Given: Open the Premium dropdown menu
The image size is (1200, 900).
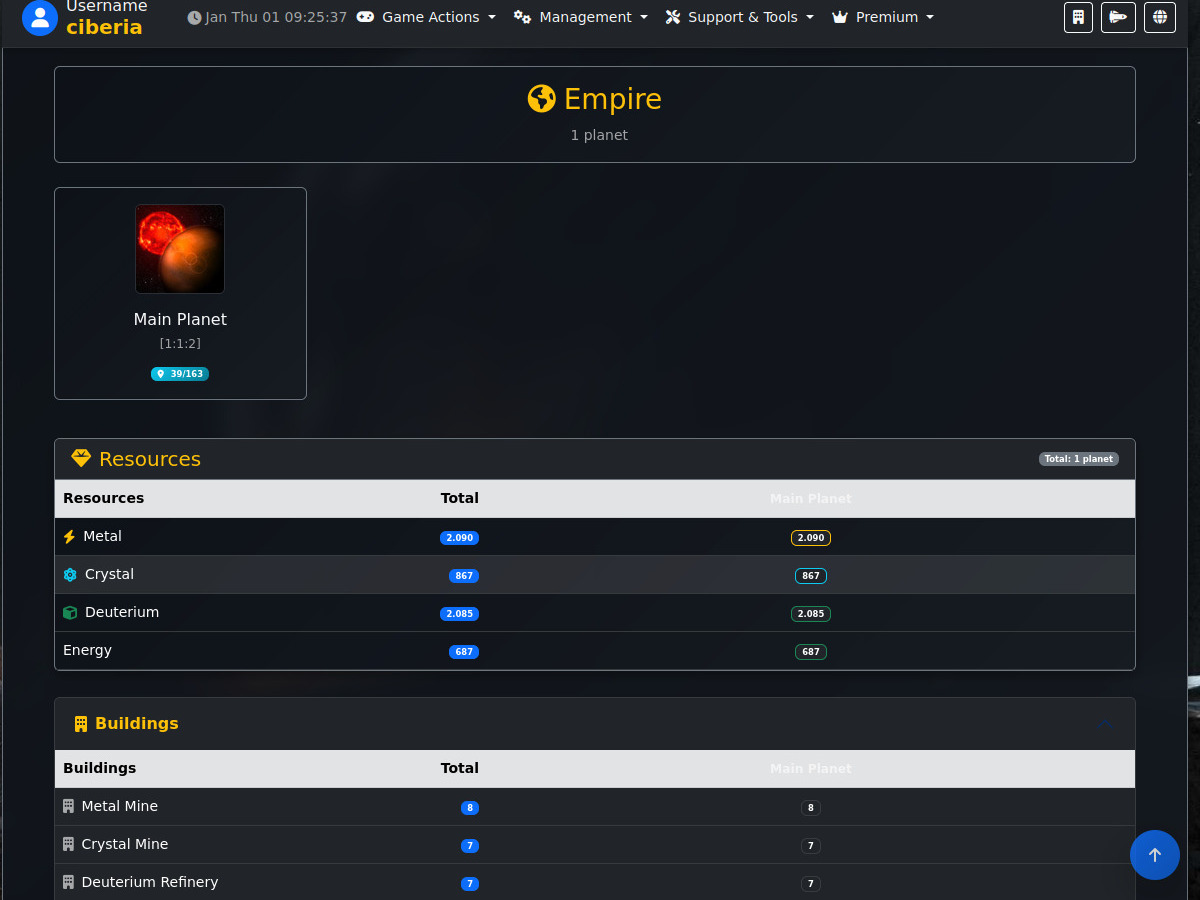Looking at the screenshot, I should point(883,17).
